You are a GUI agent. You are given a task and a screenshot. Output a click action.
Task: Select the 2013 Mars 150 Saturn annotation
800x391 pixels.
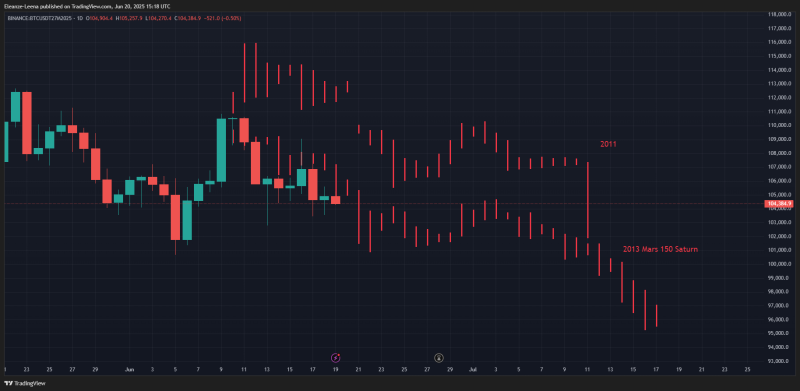point(660,250)
